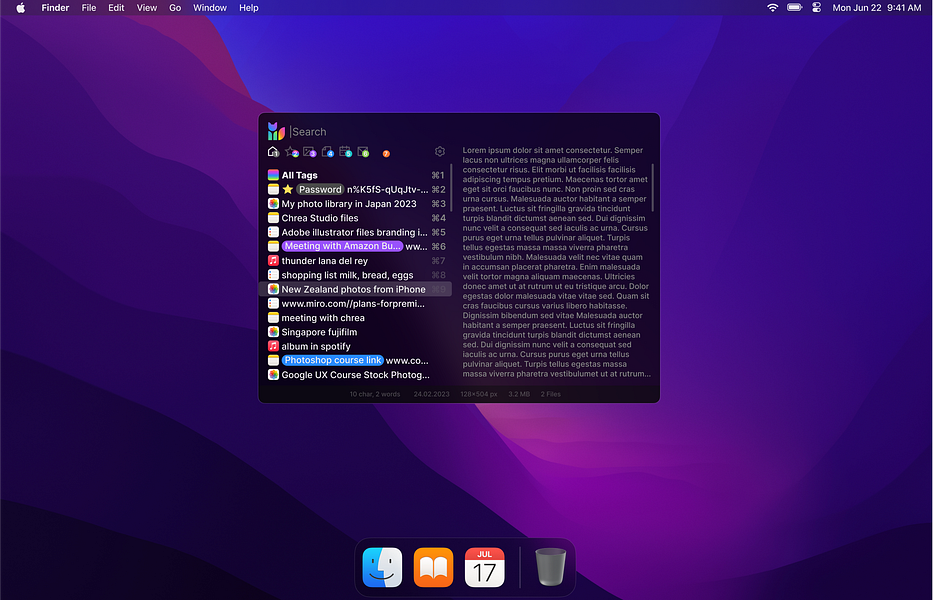The width and height of the screenshot is (933, 600).
Task: Switch to the starred favorites filter
Action: click(x=291, y=152)
